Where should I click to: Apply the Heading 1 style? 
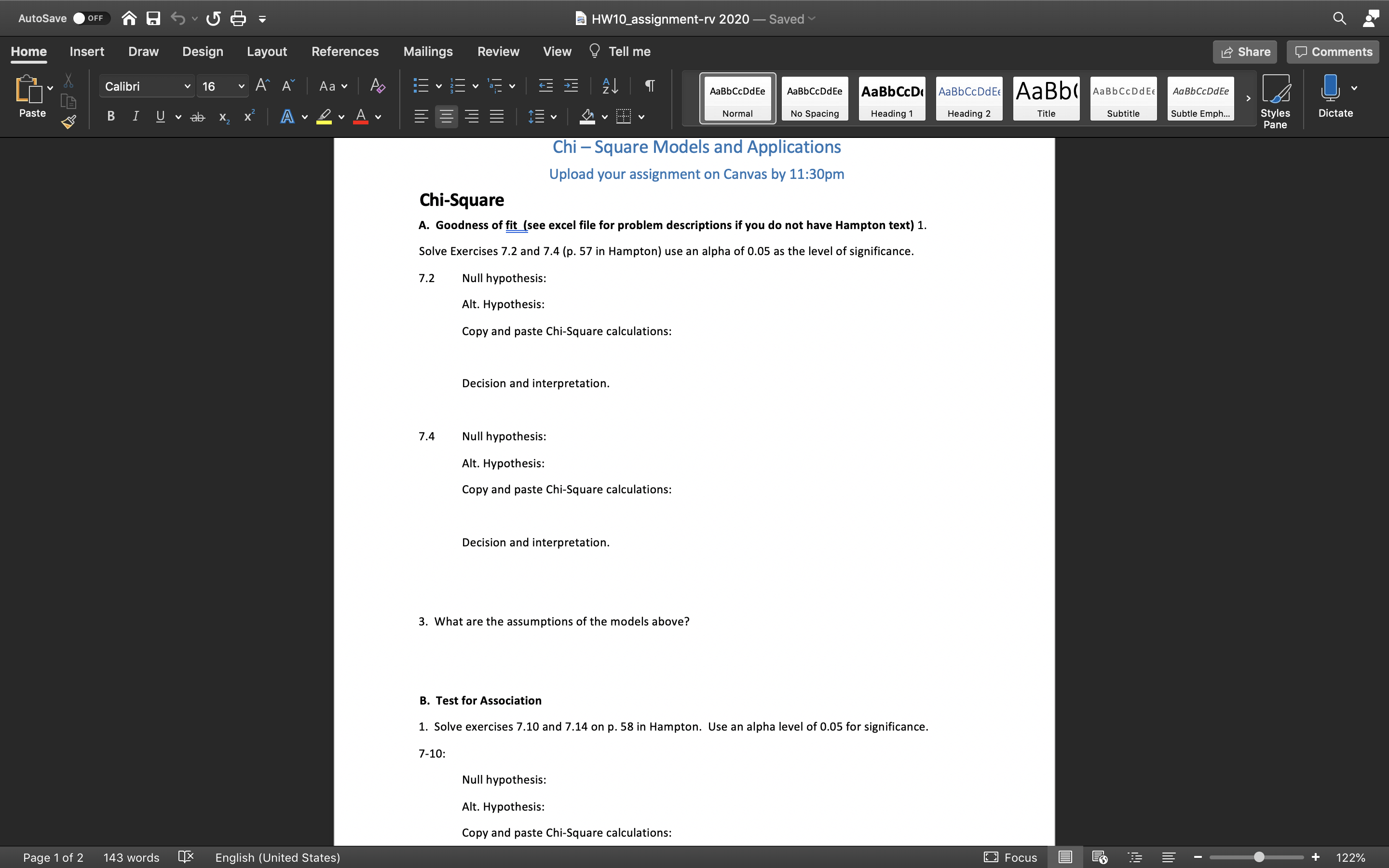(892, 98)
